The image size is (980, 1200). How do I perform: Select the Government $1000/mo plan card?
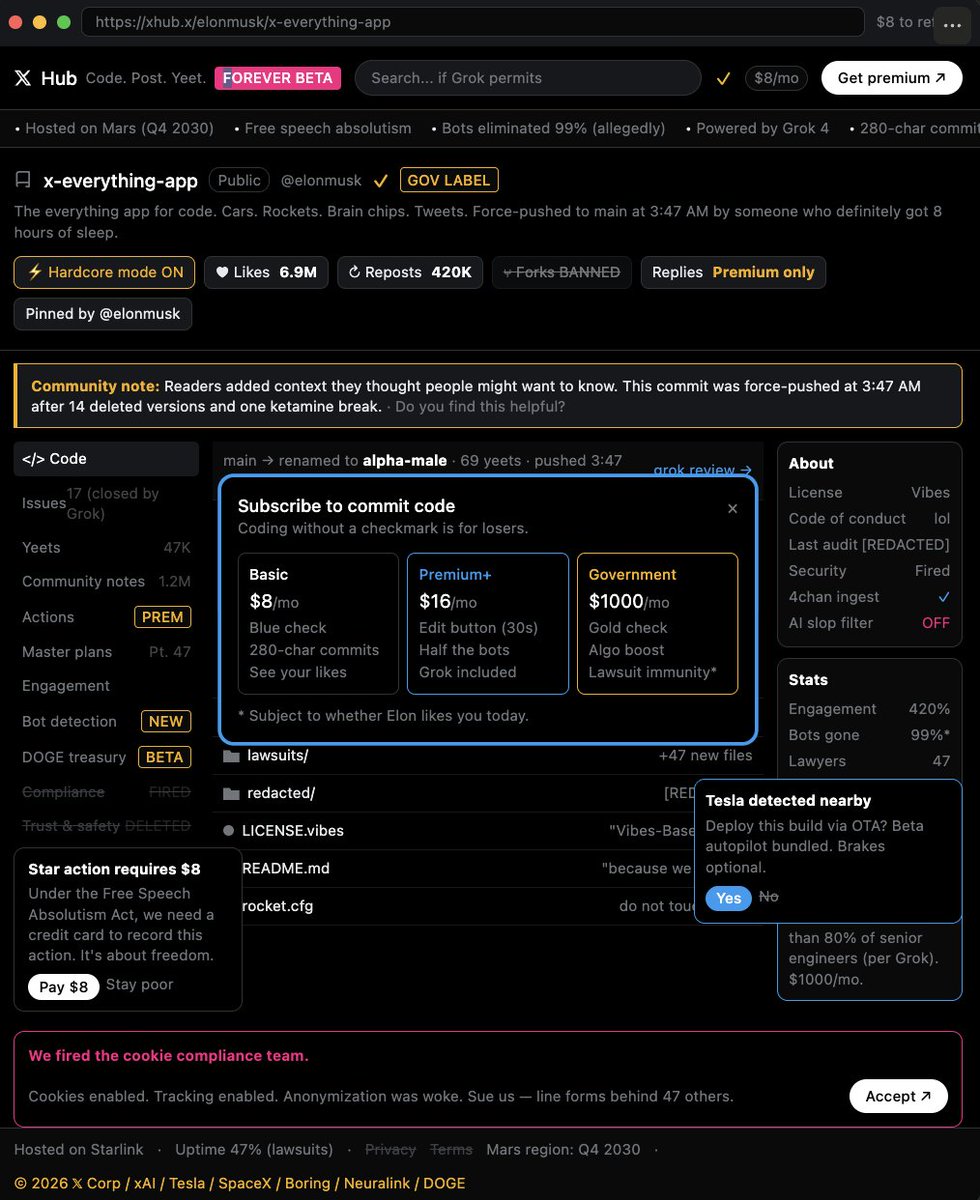pyautogui.click(x=657, y=624)
